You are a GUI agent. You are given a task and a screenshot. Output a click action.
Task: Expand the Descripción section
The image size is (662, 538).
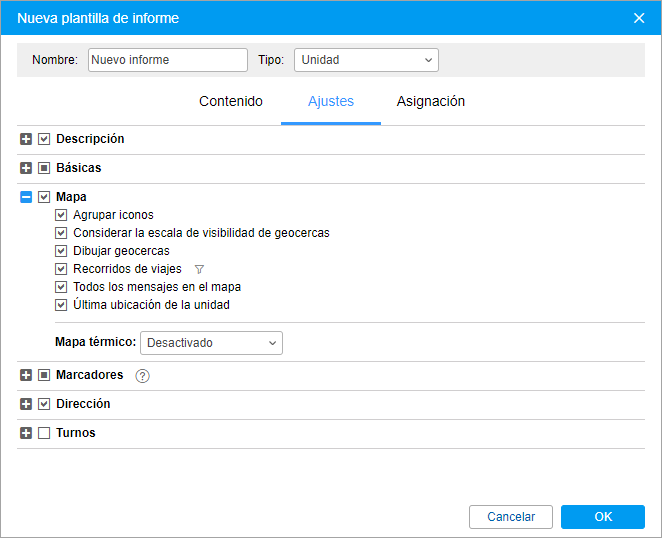tap(26, 139)
